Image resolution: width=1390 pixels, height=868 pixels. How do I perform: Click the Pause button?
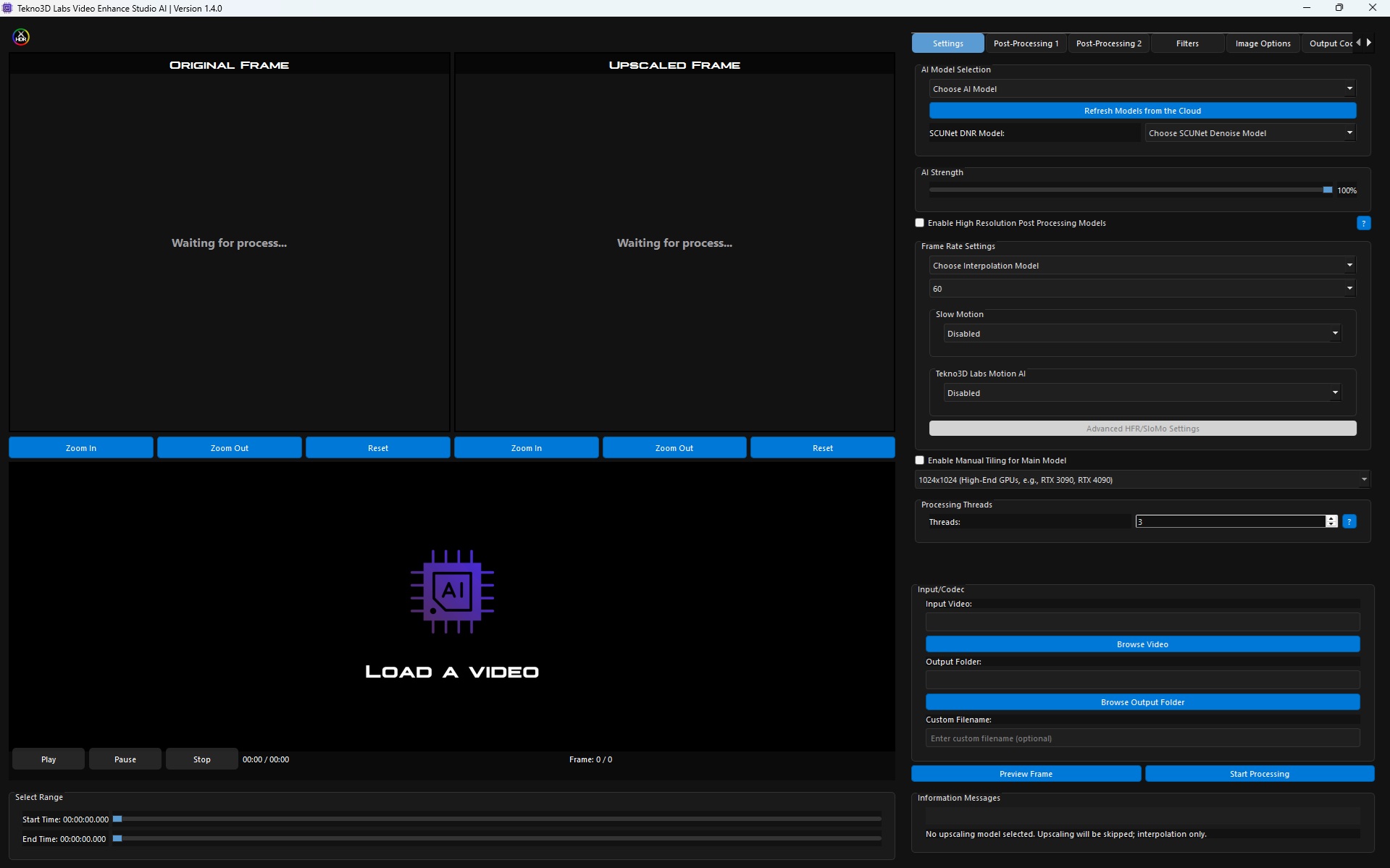[125, 759]
